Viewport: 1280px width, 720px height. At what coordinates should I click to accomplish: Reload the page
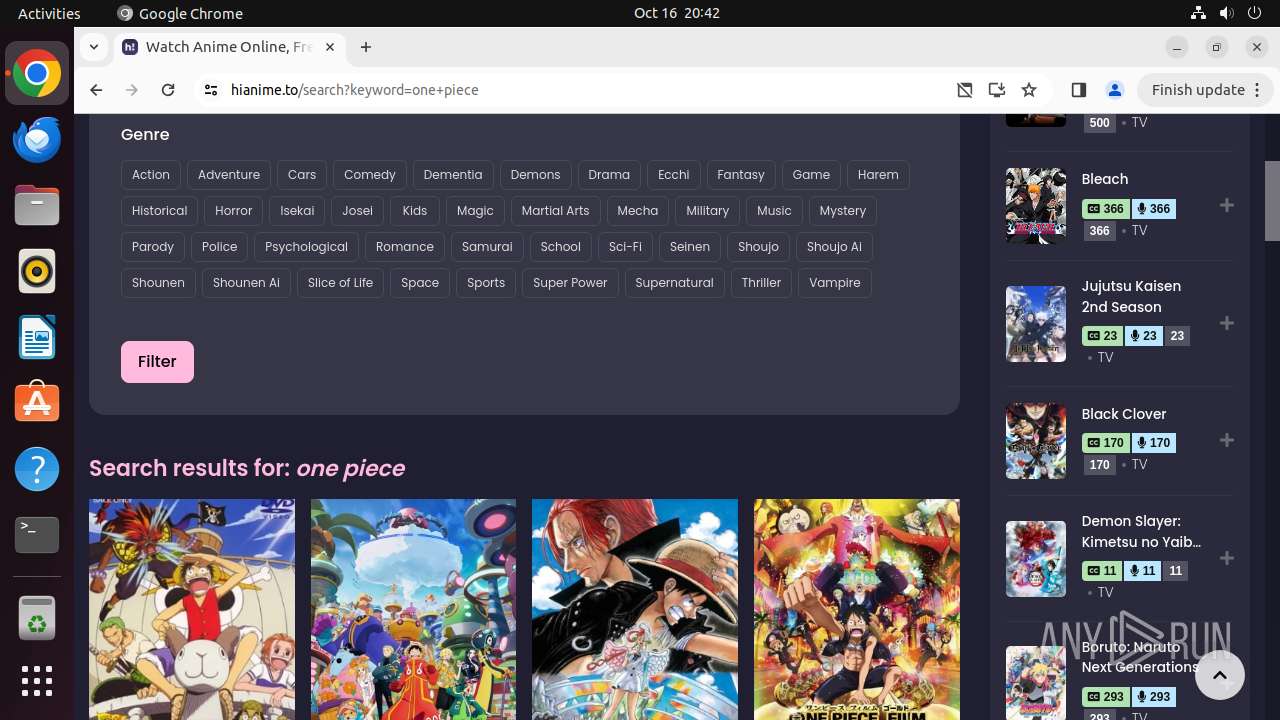point(168,90)
